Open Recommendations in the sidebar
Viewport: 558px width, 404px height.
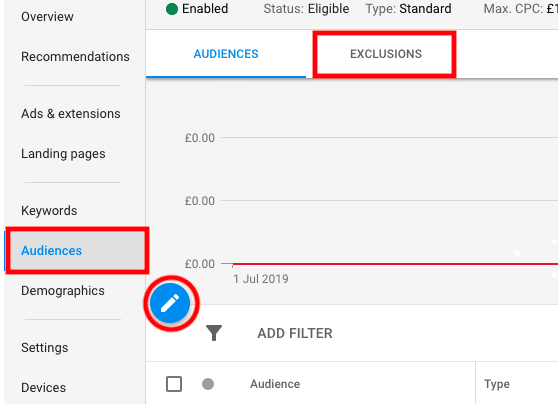[x=75, y=57]
